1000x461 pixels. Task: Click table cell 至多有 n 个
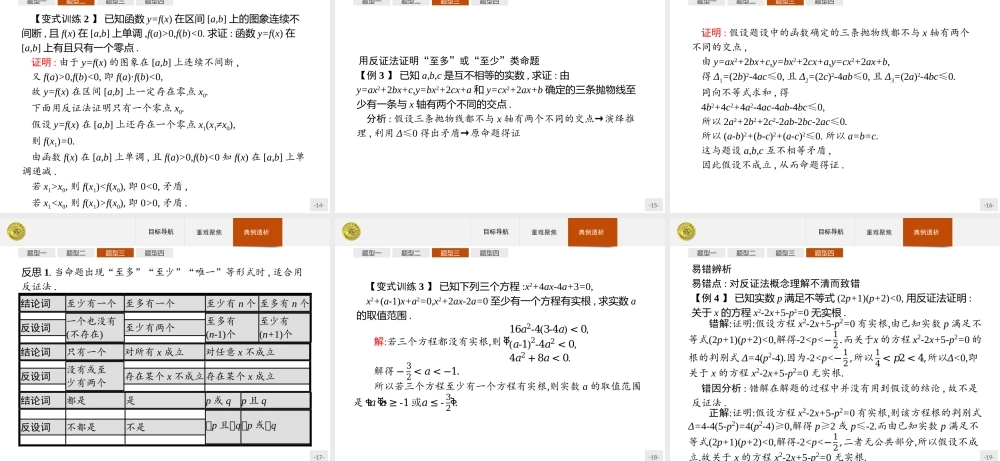[x=284, y=304]
